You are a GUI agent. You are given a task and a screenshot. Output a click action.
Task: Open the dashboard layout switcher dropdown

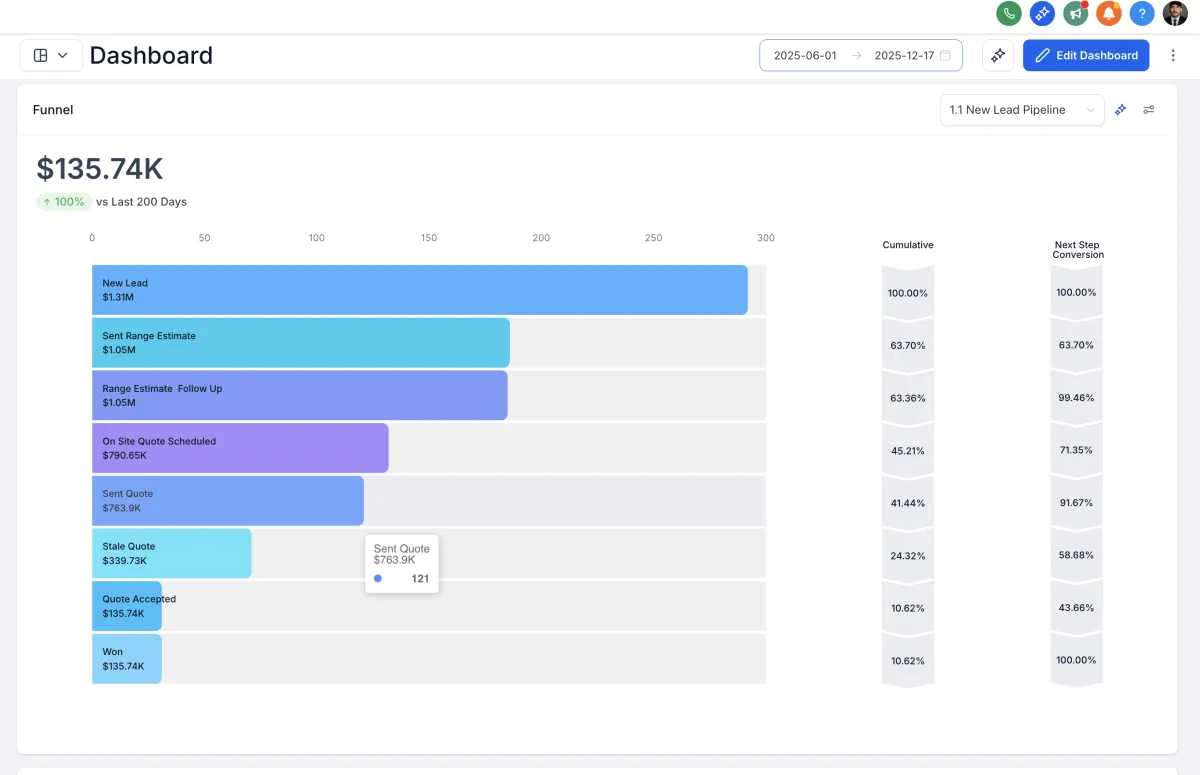pyautogui.click(x=50, y=55)
